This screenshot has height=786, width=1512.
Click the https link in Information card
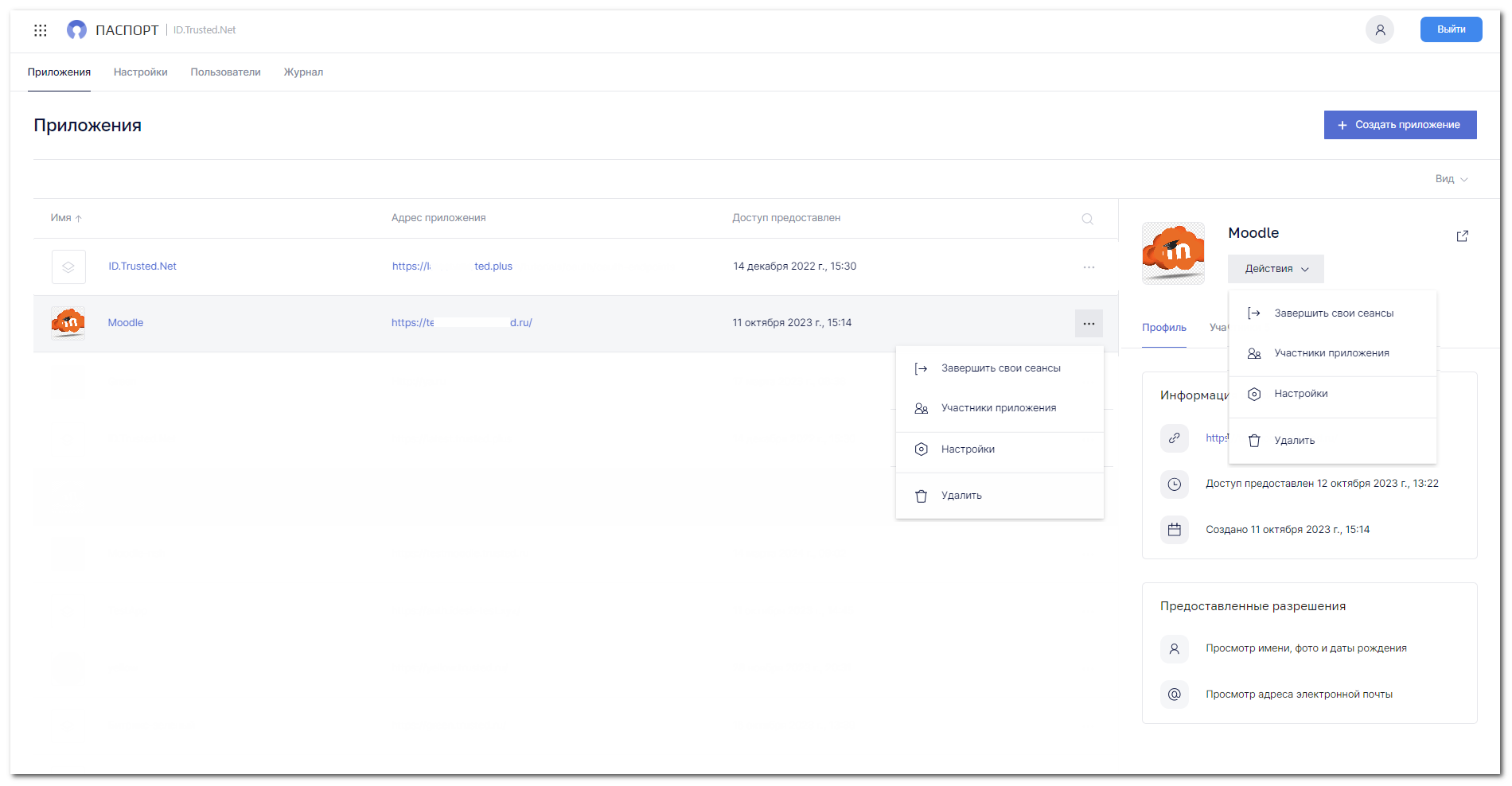click(1217, 438)
